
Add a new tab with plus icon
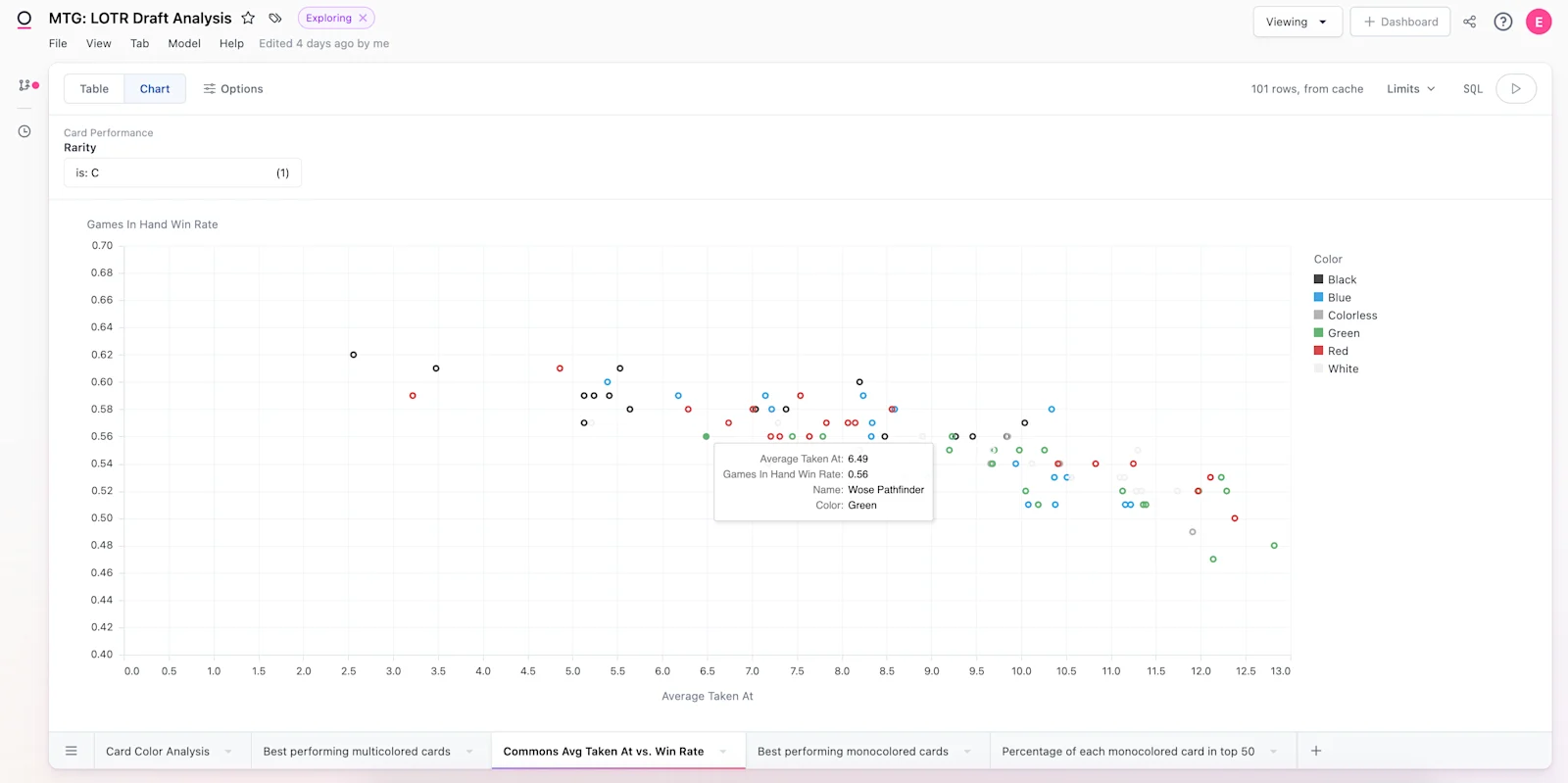(1316, 751)
